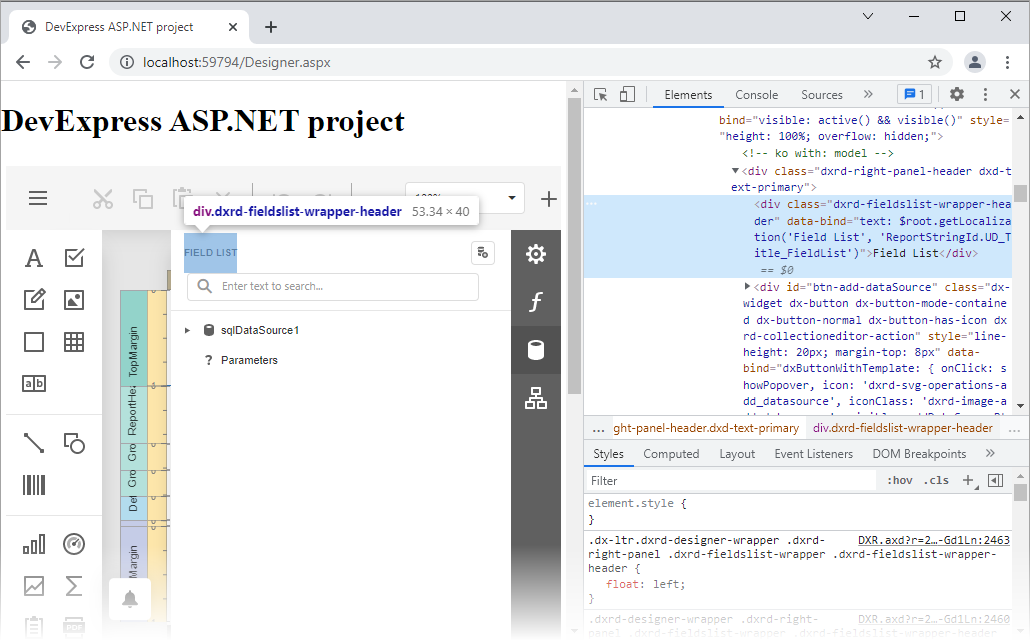The height and width of the screenshot is (641, 1030).
Task: Select the Check Box toolbox control
Action: (74, 257)
